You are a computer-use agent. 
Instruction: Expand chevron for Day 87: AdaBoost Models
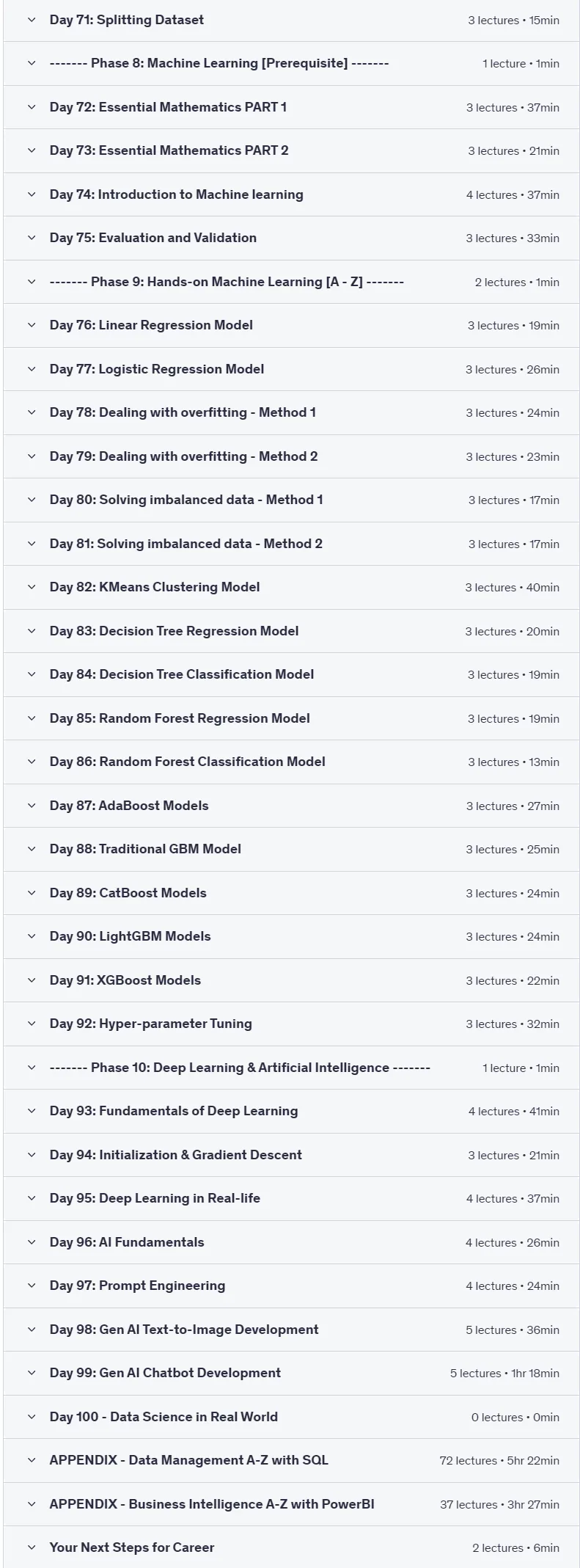32,806
